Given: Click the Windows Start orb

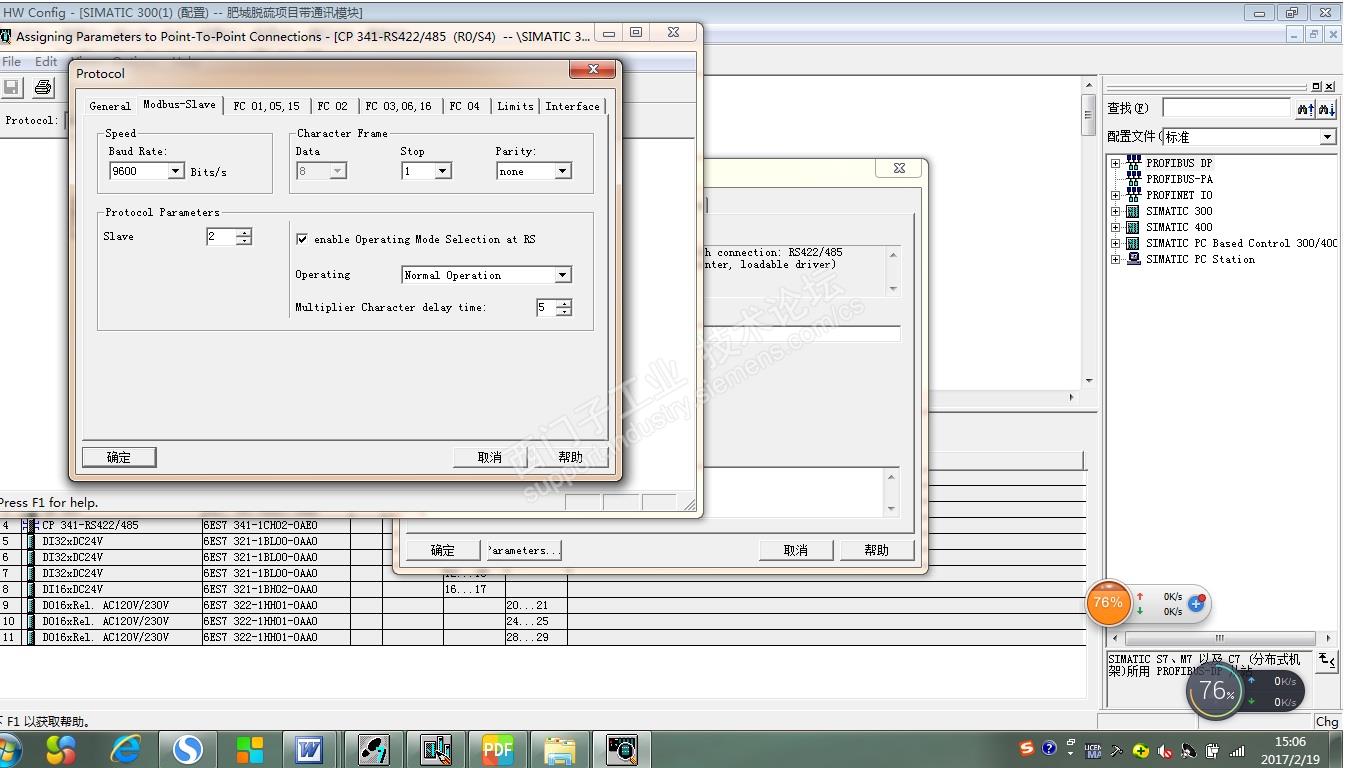Looking at the screenshot, I should (10, 750).
